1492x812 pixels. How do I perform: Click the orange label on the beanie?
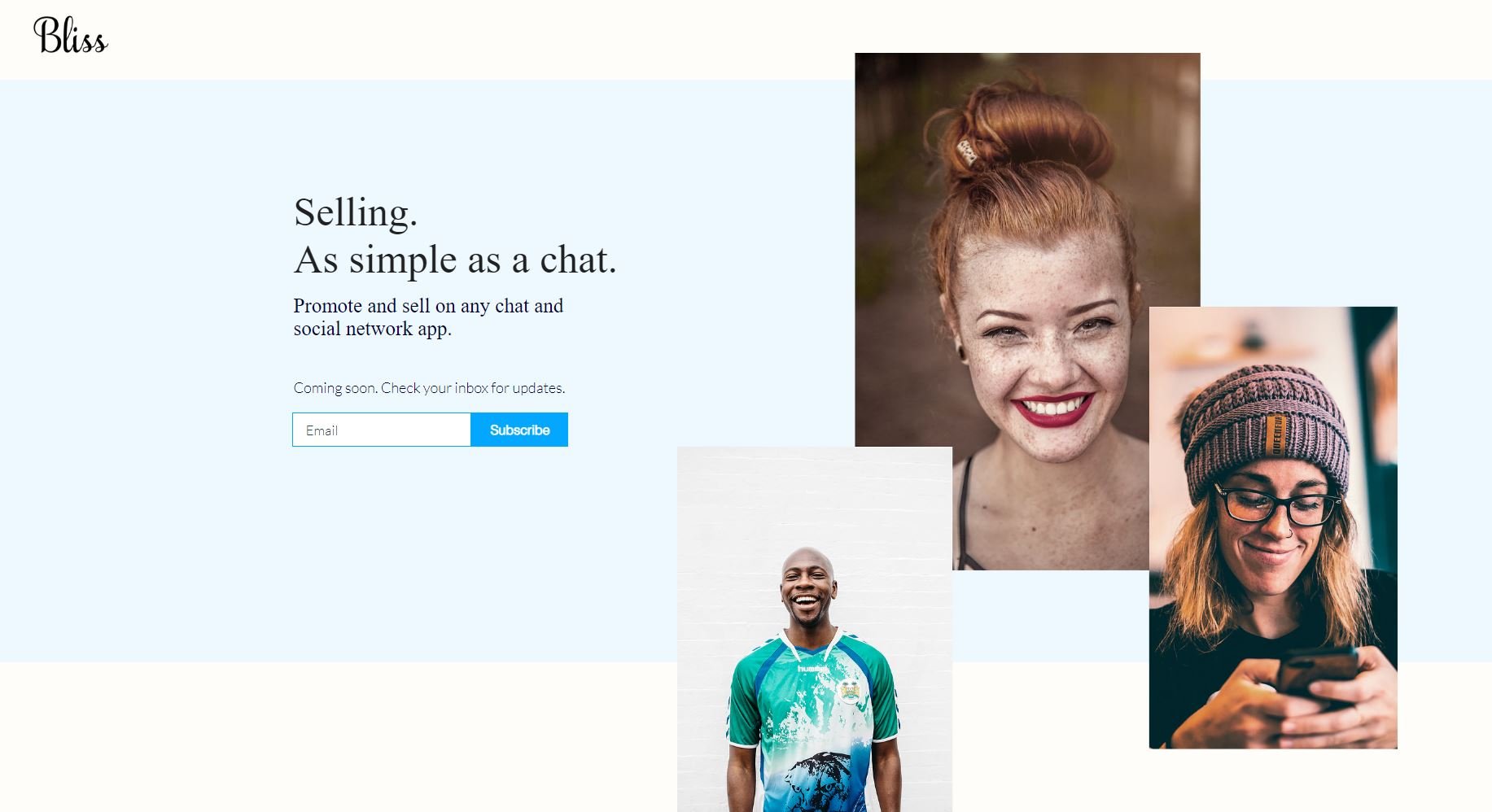[x=1276, y=434]
